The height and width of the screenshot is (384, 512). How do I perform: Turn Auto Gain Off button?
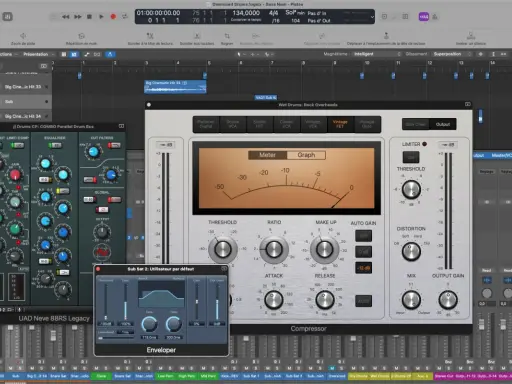363,236
